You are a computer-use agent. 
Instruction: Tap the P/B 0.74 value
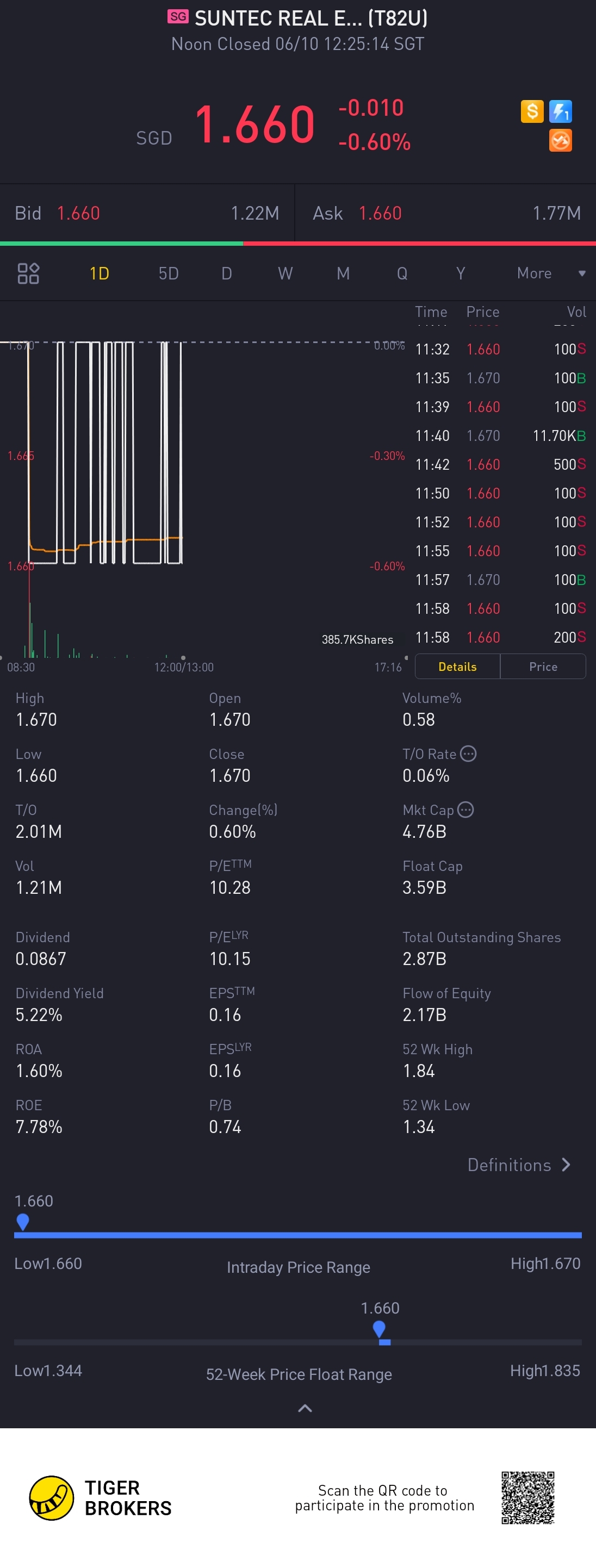(225, 1127)
